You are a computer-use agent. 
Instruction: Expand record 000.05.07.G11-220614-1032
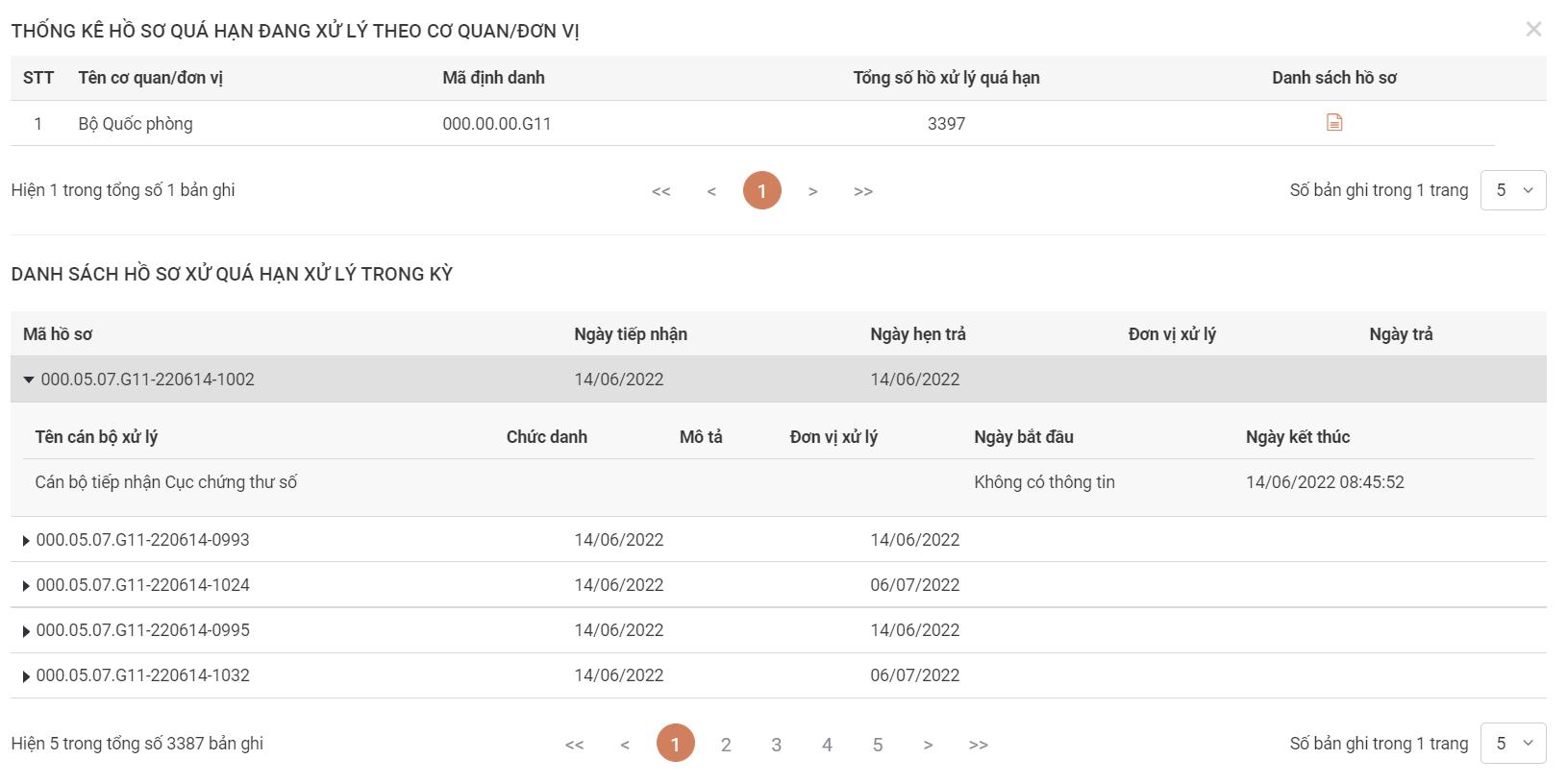click(26, 676)
